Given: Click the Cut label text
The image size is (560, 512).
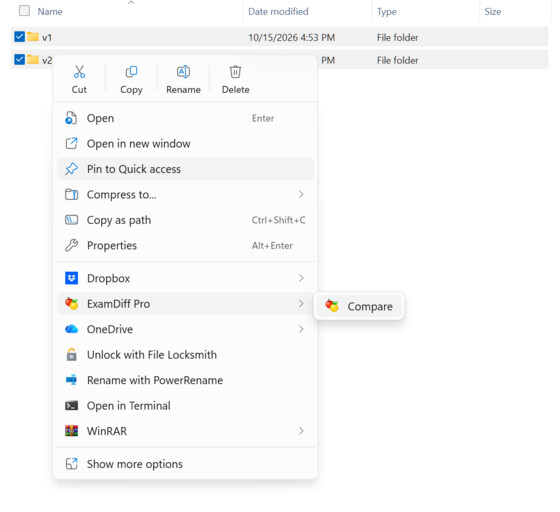Looking at the screenshot, I should coord(79,89).
